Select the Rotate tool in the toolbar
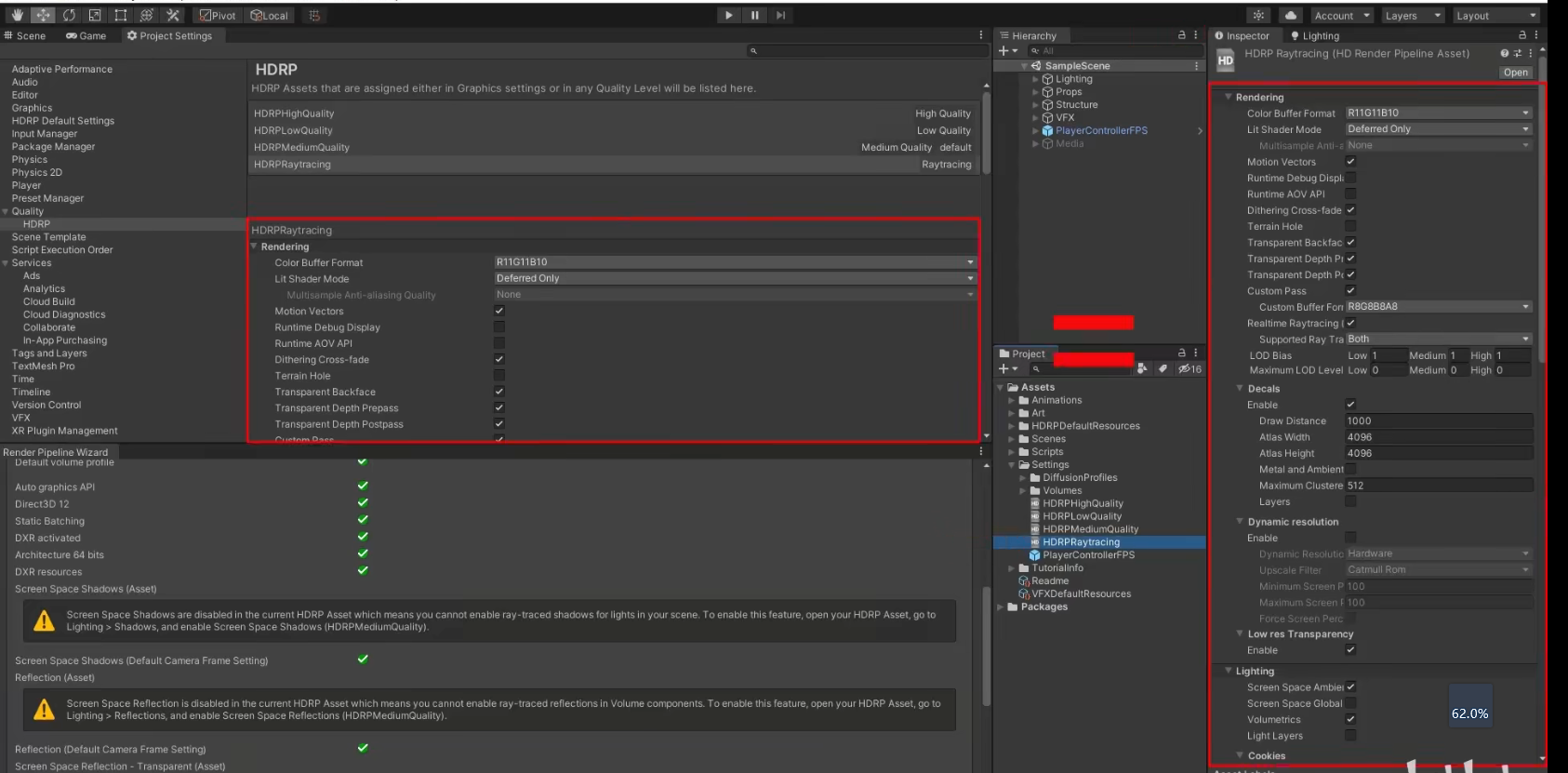 click(69, 15)
